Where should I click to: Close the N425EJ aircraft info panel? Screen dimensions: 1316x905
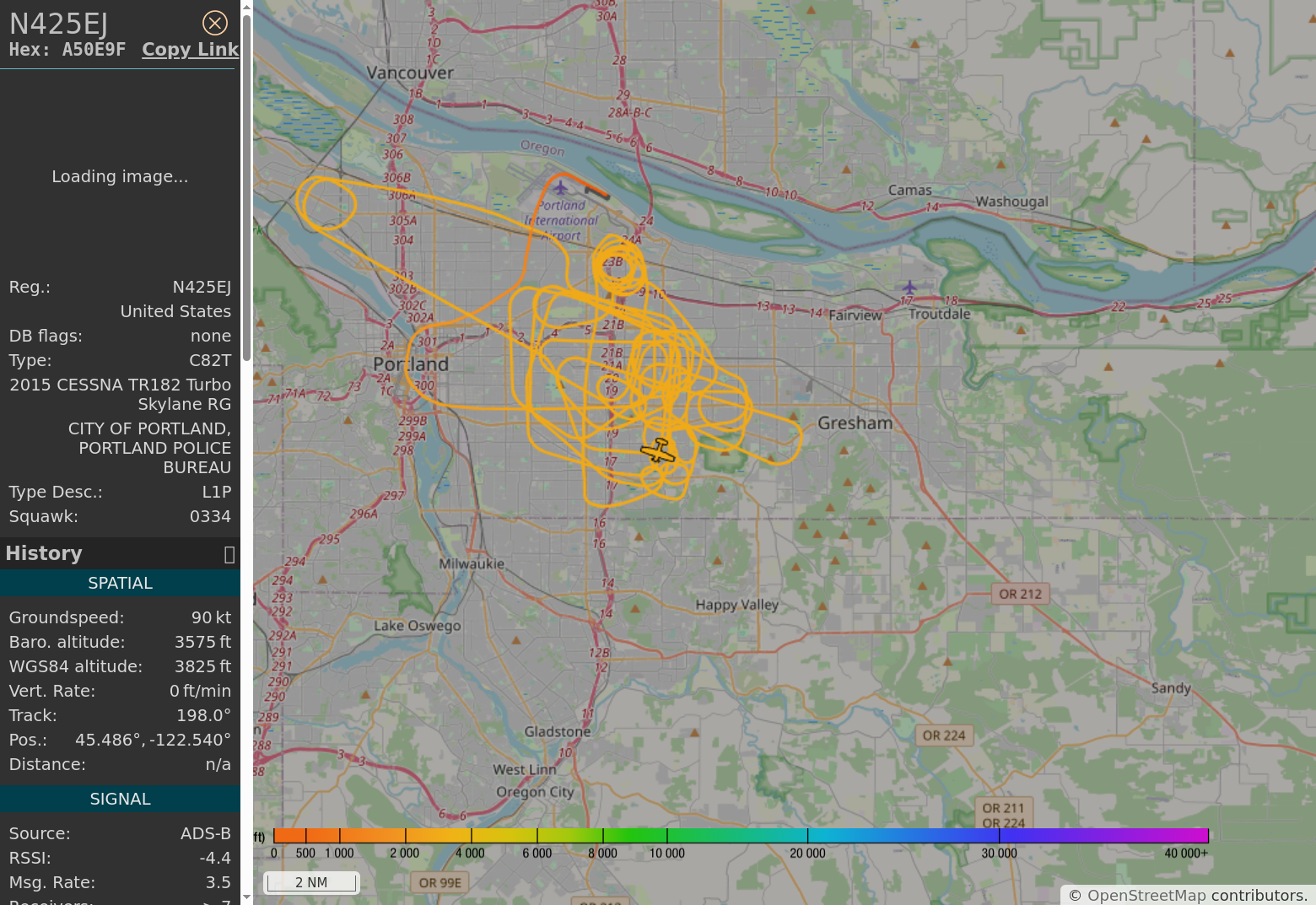[x=215, y=23]
